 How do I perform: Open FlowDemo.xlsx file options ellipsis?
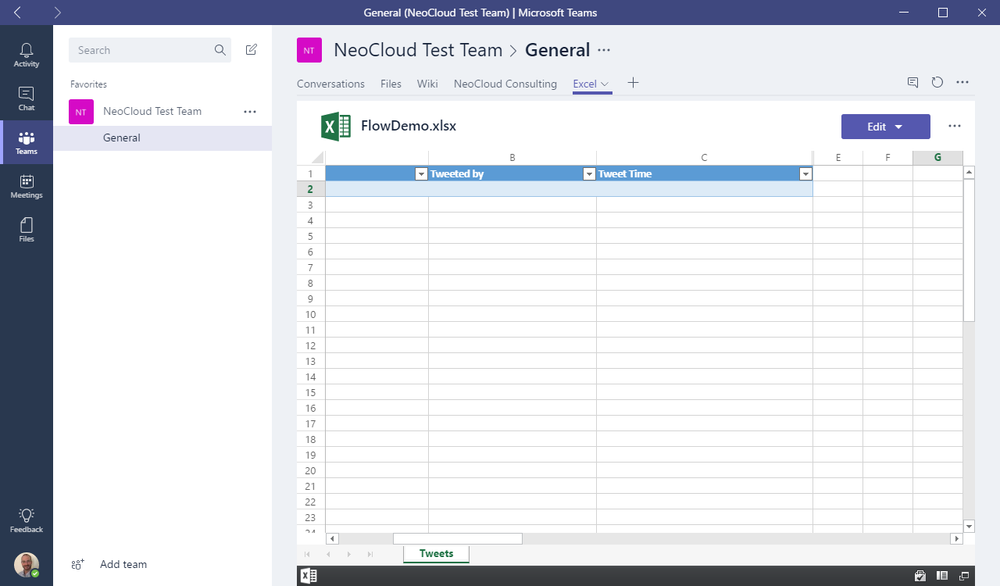(954, 126)
